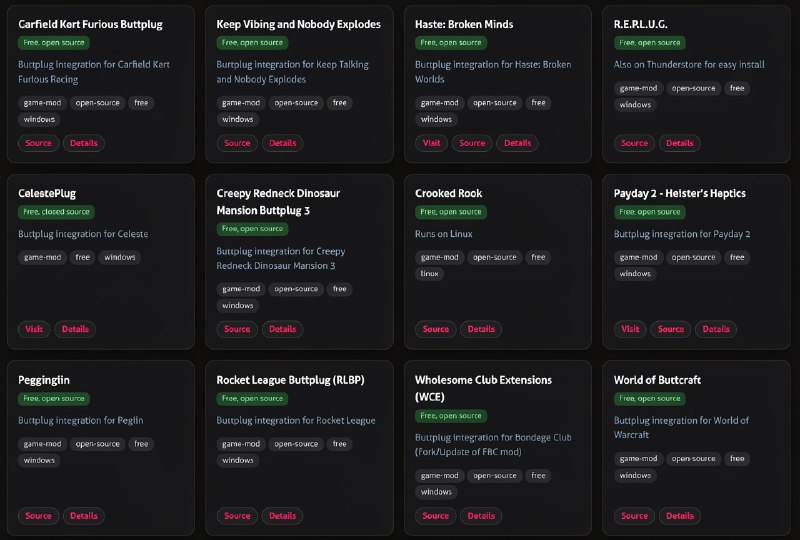Click the Crooked Rook title

(x=448, y=193)
